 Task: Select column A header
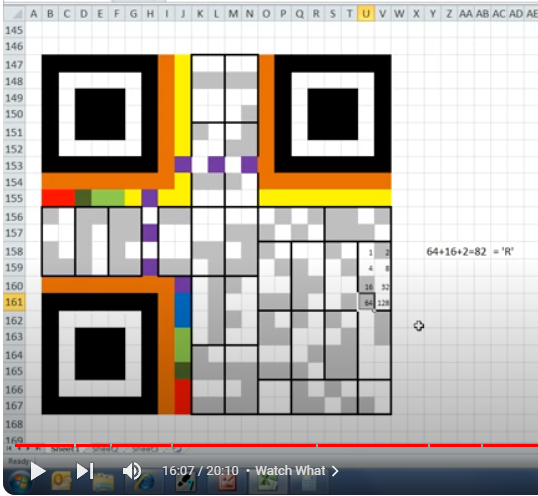click(33, 14)
